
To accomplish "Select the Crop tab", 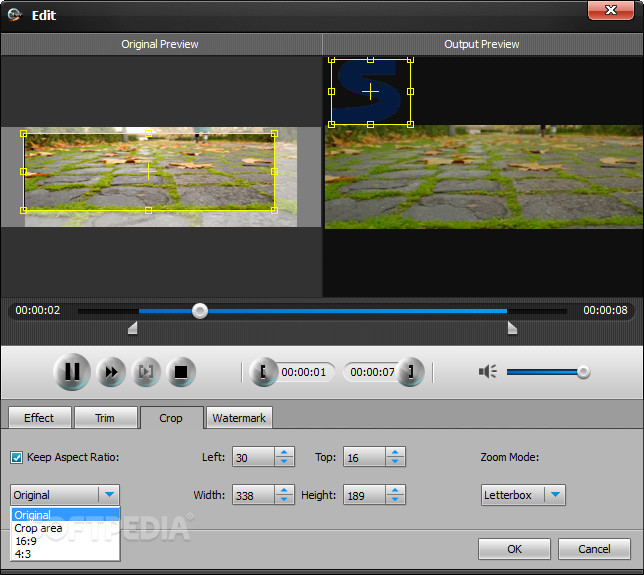I will pyautogui.click(x=171, y=418).
